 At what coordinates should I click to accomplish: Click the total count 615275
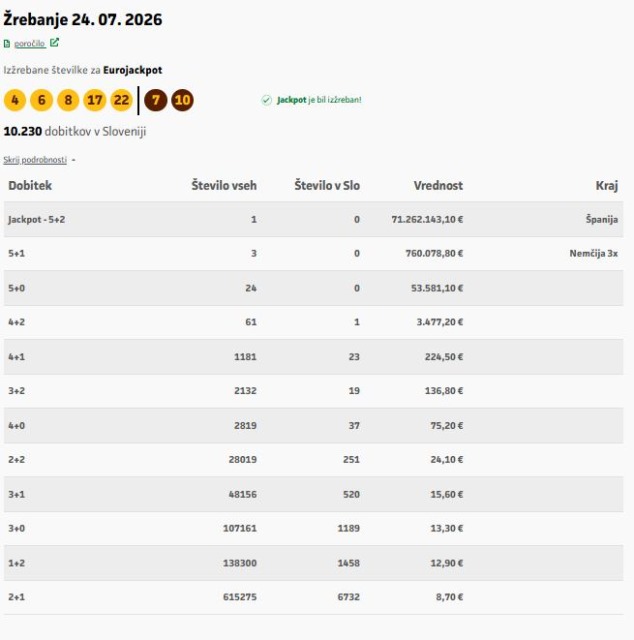(x=240, y=597)
